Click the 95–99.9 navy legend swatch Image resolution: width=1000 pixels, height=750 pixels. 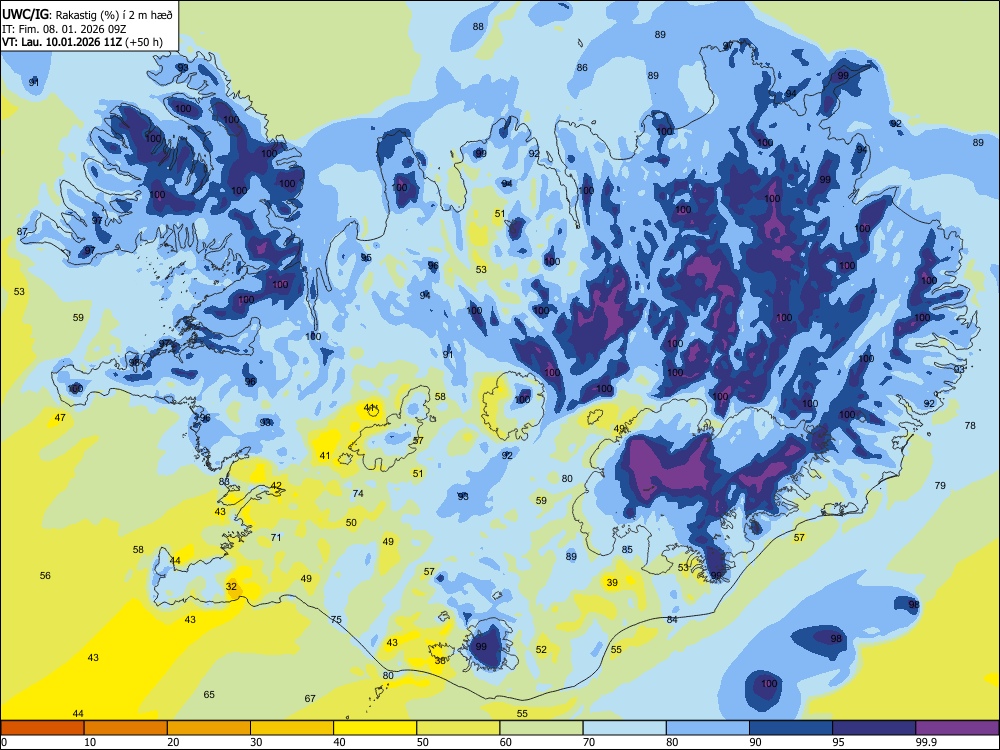[874, 728]
